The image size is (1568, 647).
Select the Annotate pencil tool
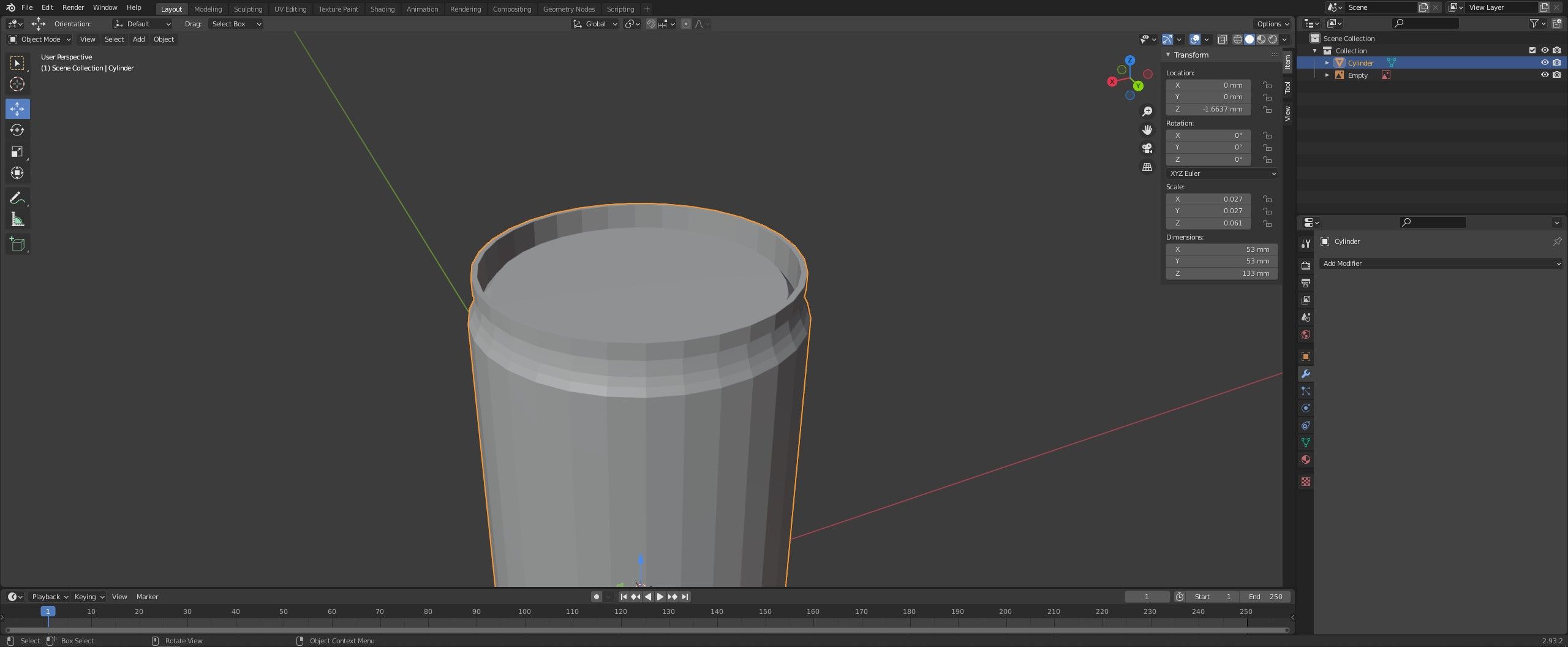click(17, 197)
